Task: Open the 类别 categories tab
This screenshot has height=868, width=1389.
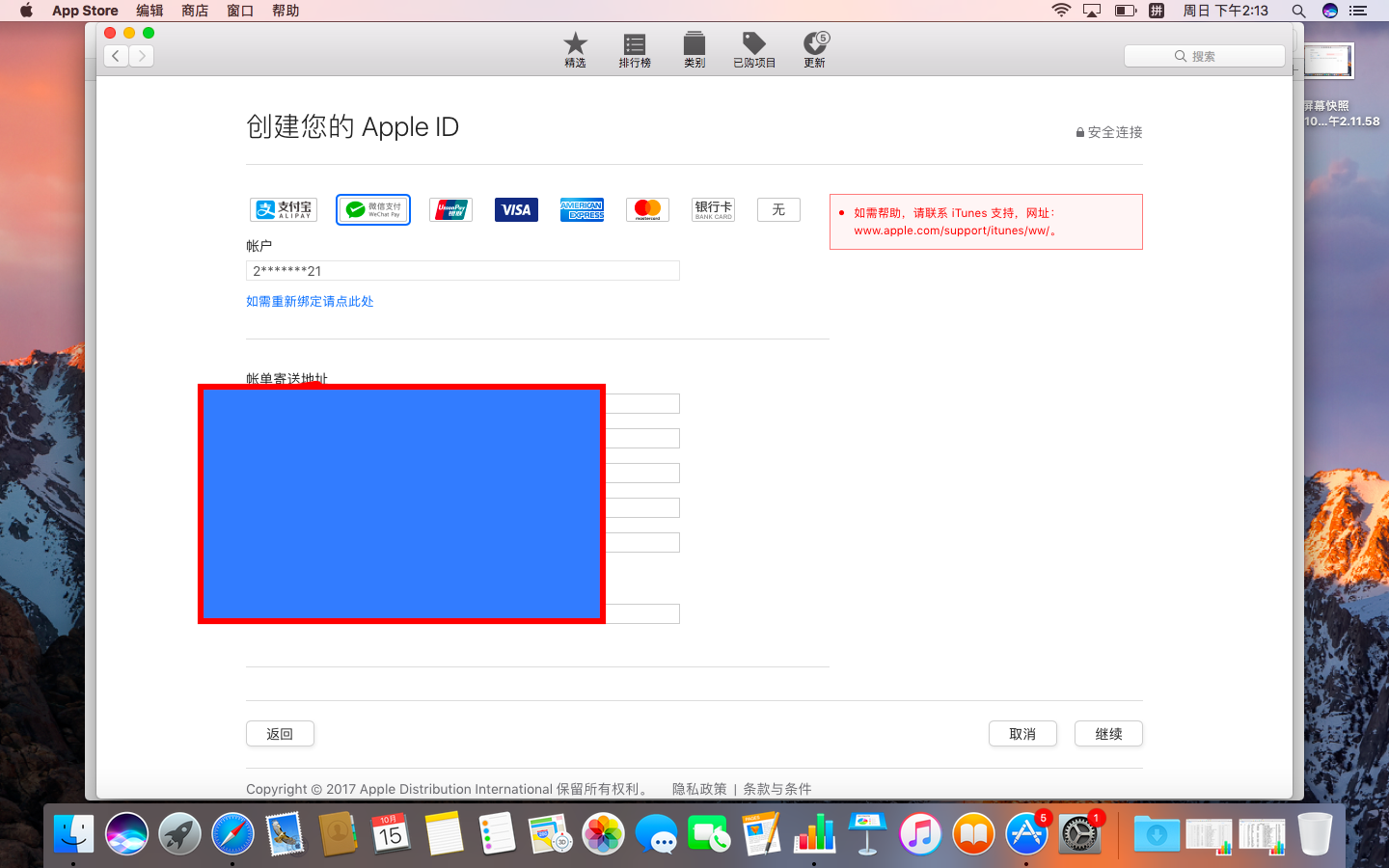Action: click(694, 50)
